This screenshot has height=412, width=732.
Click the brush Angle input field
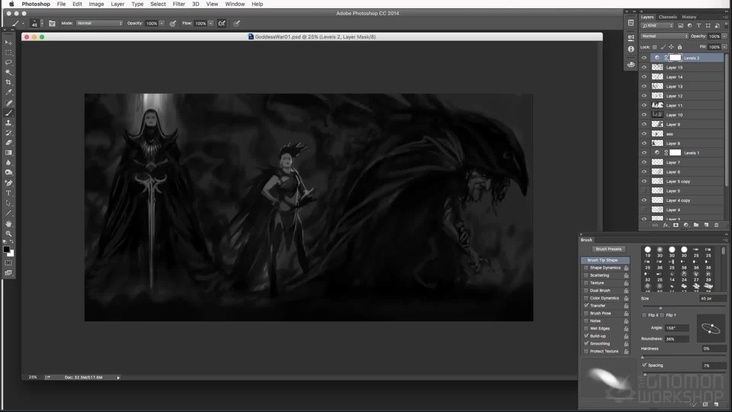coord(676,328)
